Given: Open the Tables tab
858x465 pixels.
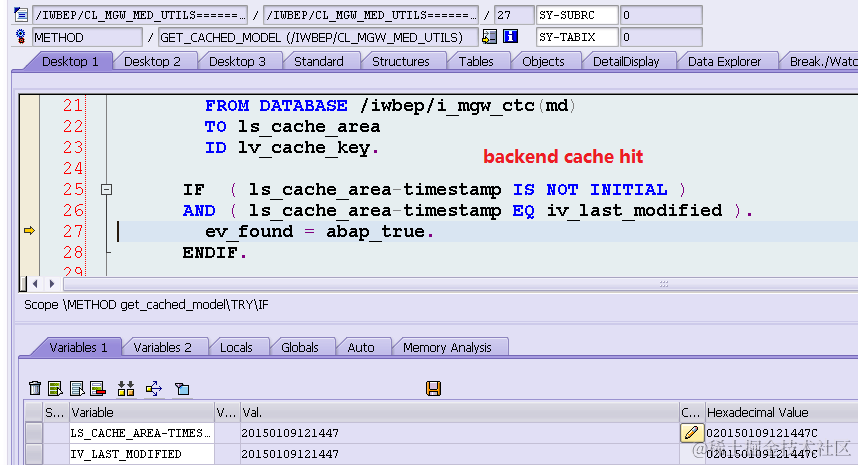Looking at the screenshot, I should (x=476, y=61).
